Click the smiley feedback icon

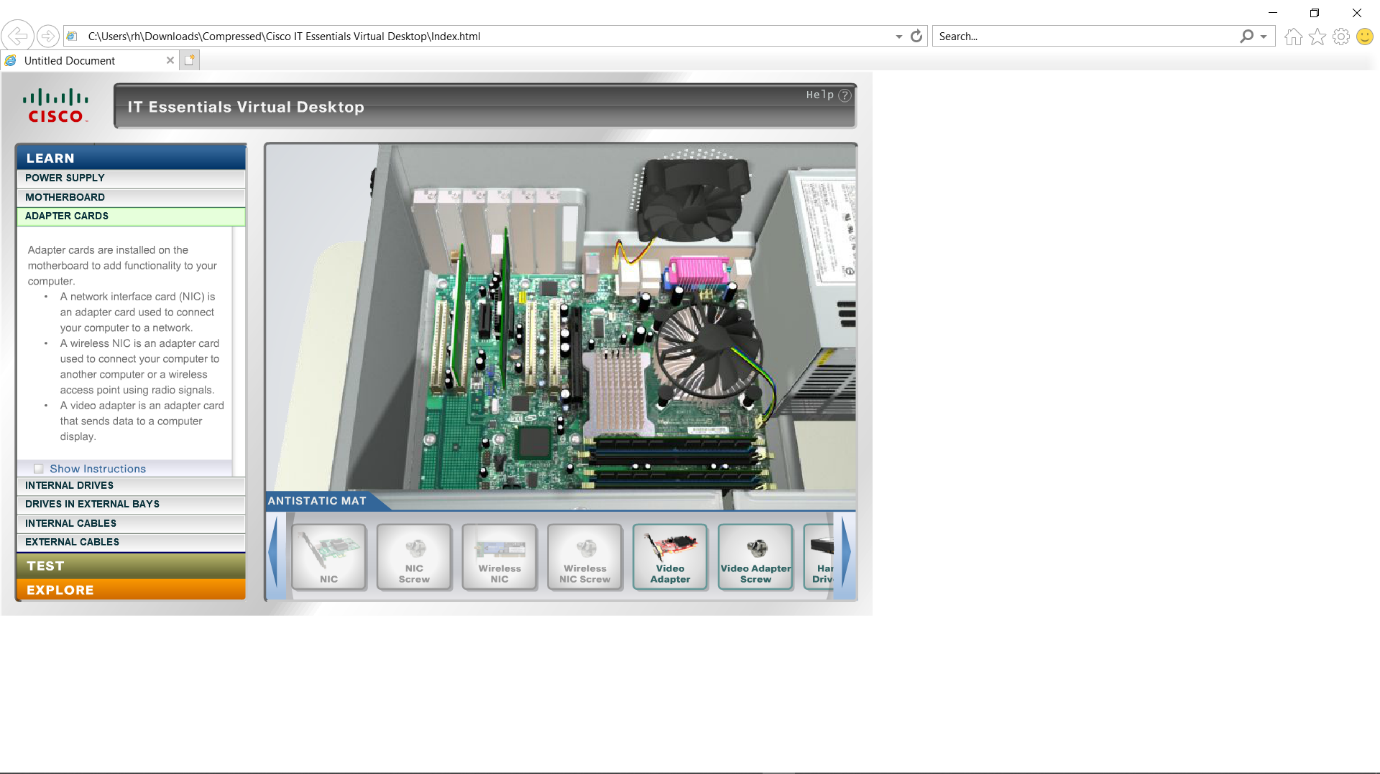(x=1365, y=36)
